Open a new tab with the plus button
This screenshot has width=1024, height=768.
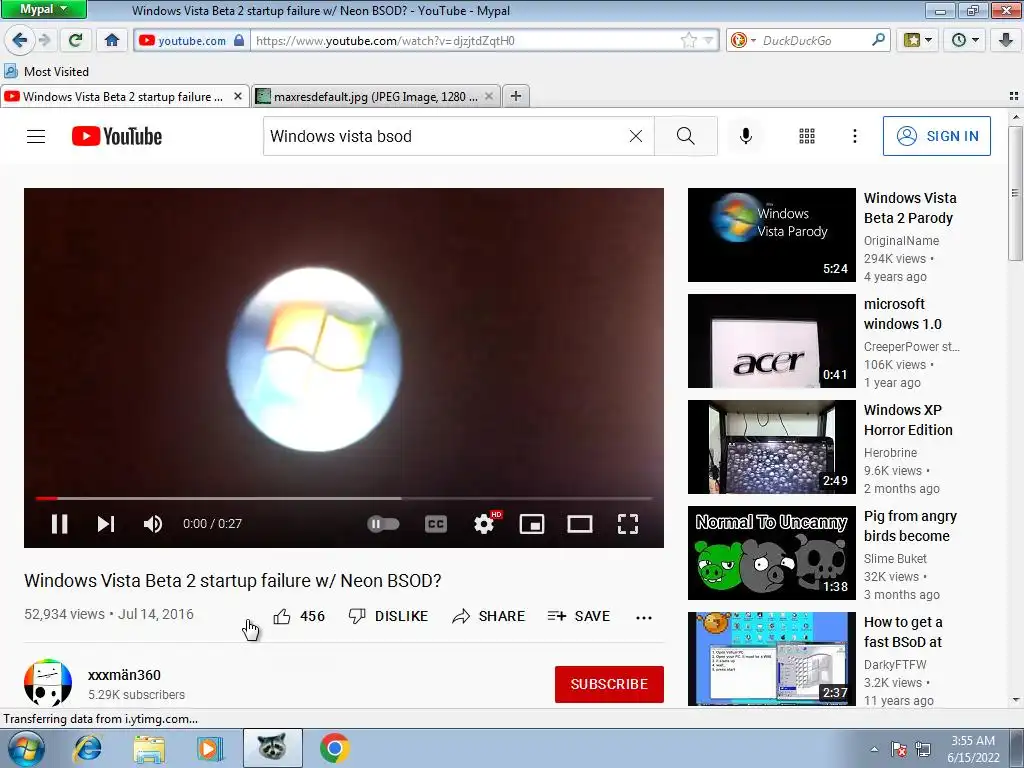[x=516, y=96]
